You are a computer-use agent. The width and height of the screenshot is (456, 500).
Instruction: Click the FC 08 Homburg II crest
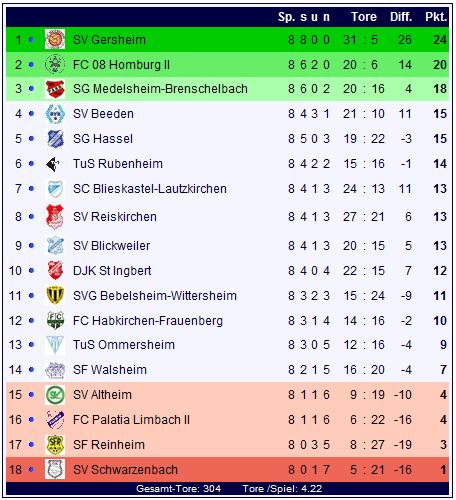tap(55, 64)
